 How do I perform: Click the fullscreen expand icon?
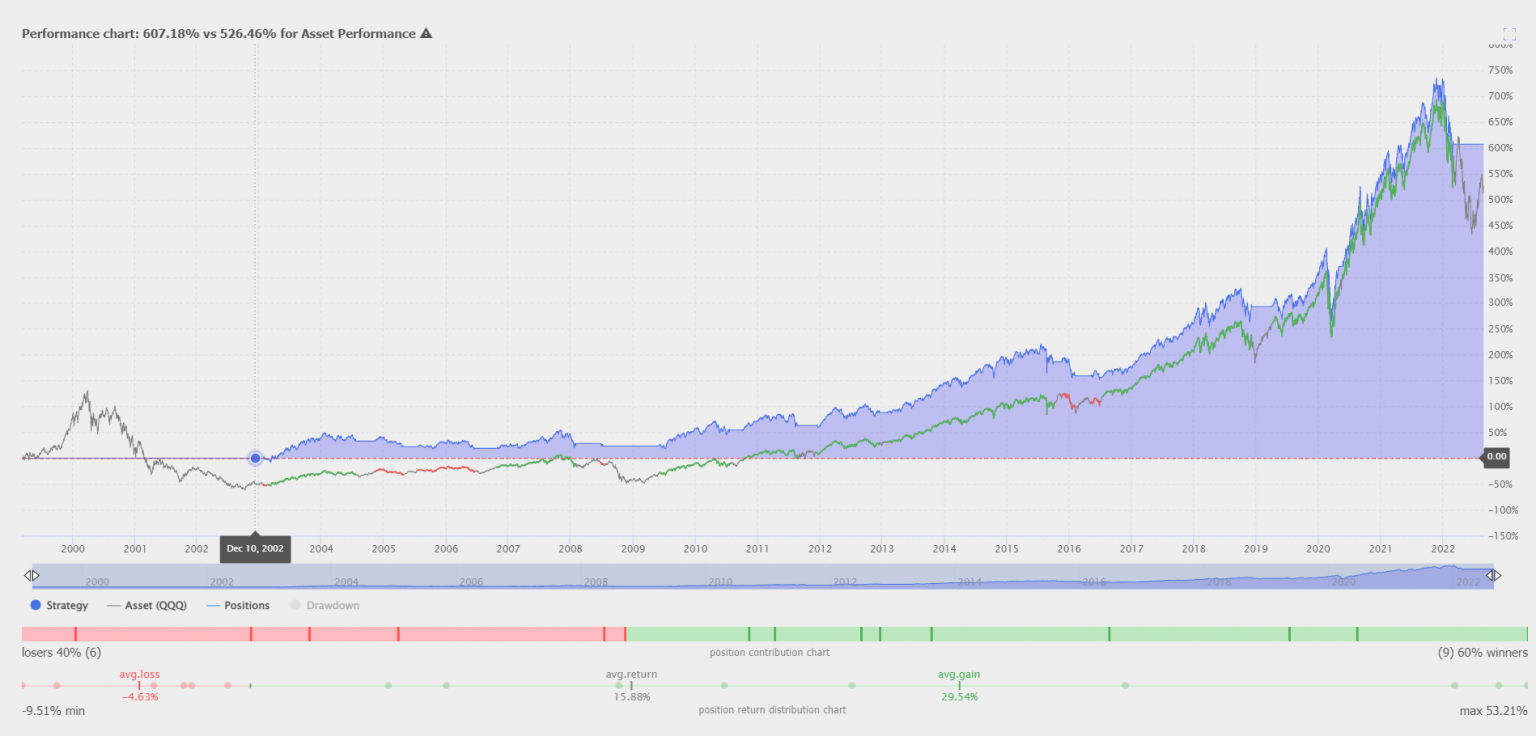click(1511, 34)
